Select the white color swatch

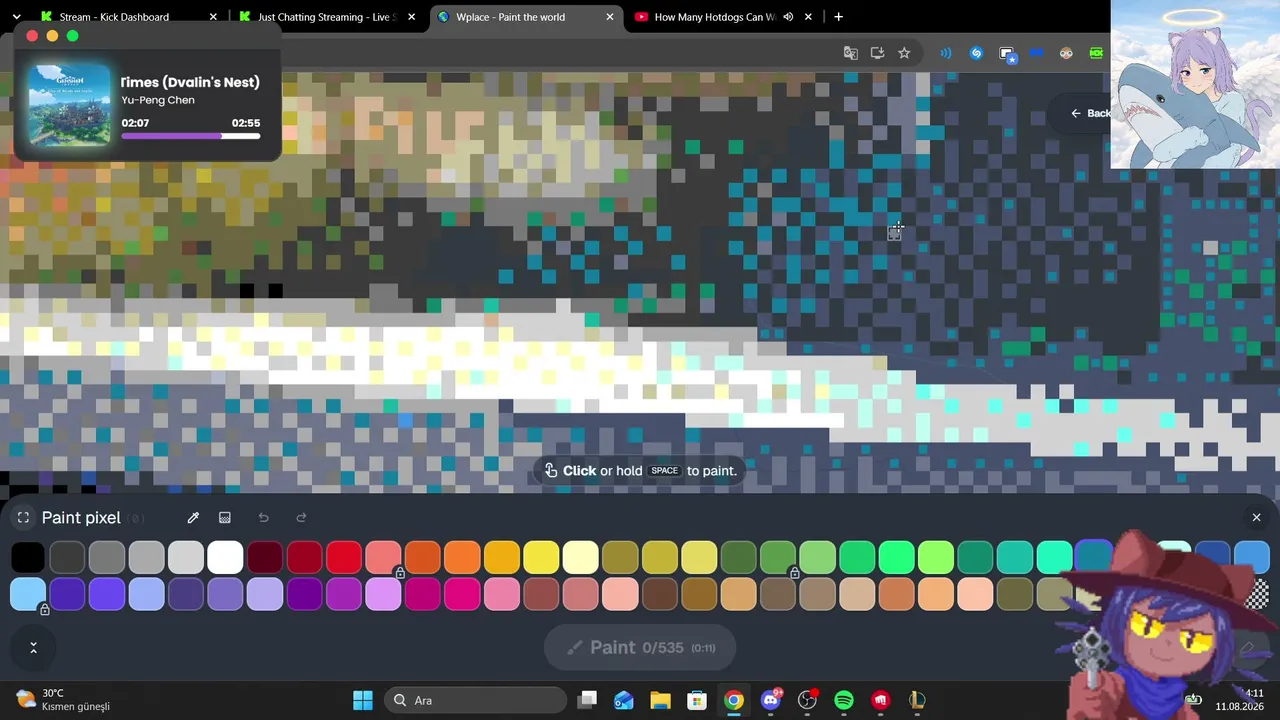pyautogui.click(x=225, y=557)
